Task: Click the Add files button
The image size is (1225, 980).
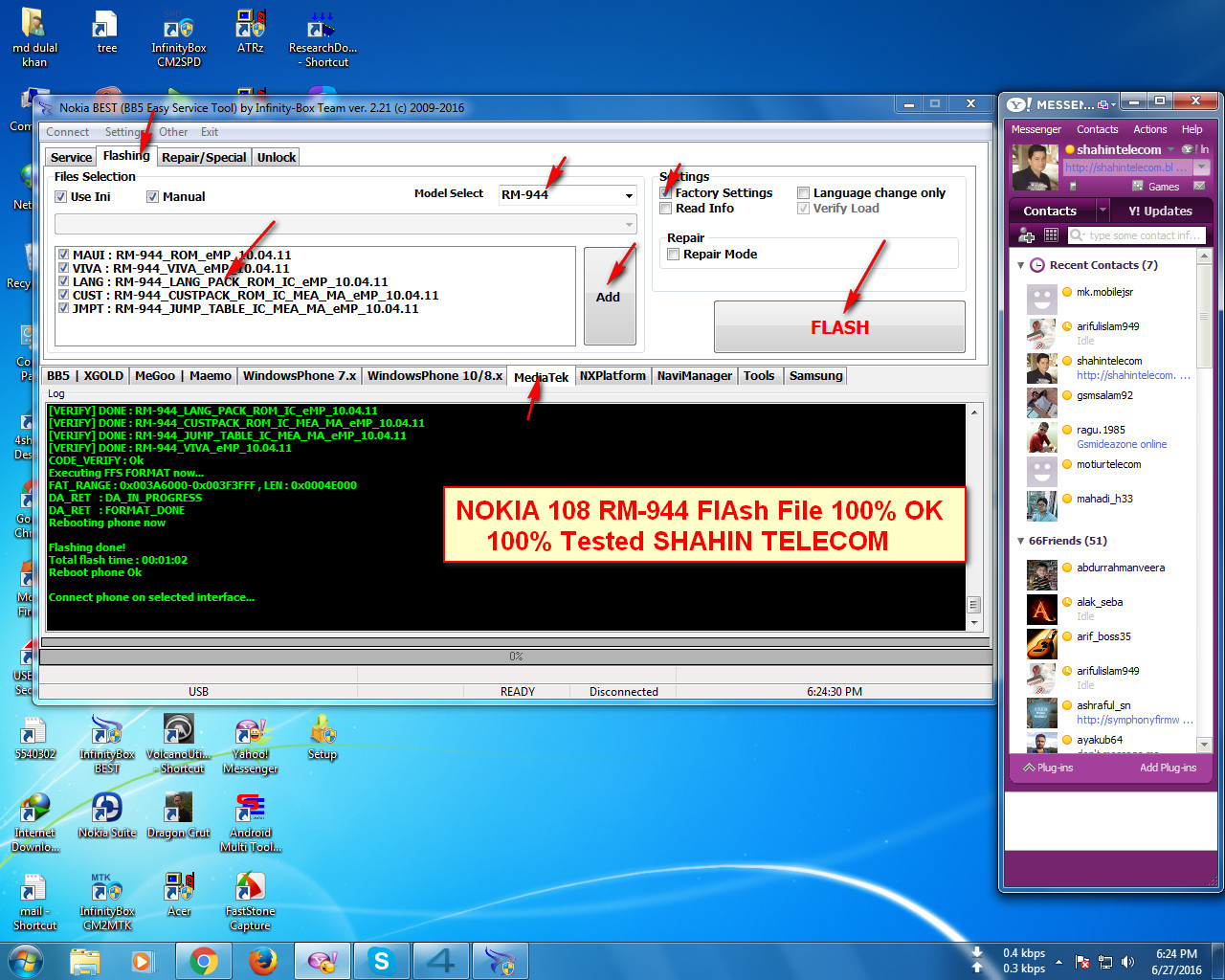Action: 610,296
